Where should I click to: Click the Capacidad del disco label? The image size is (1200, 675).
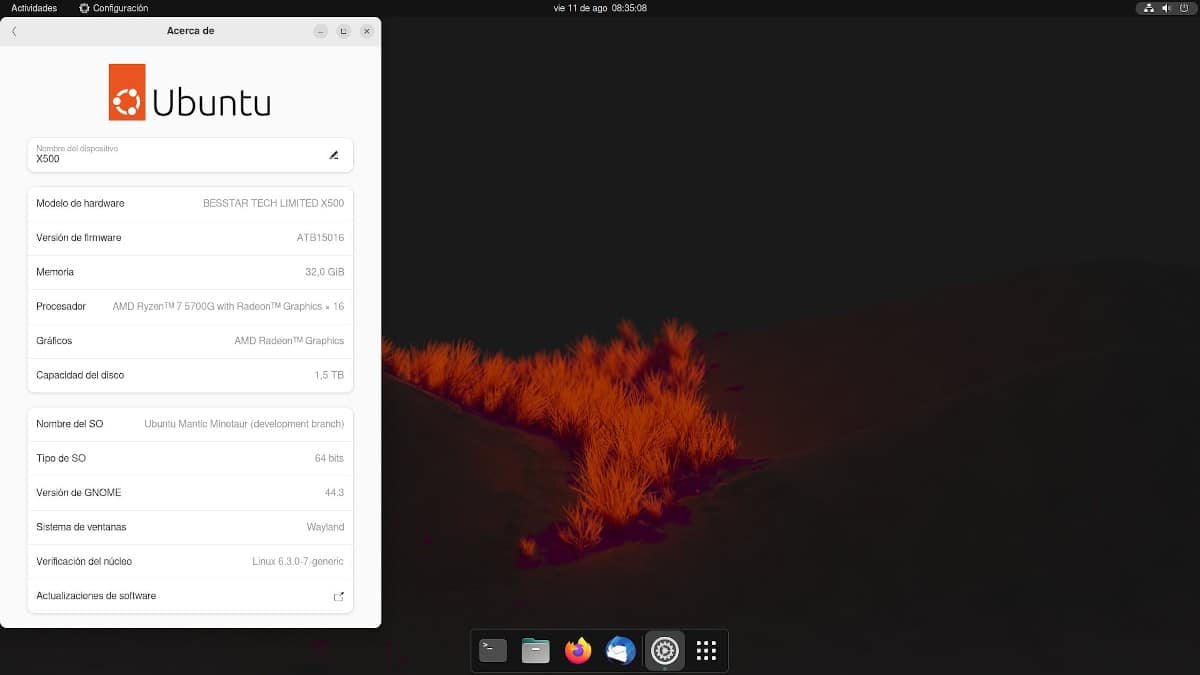click(80, 375)
